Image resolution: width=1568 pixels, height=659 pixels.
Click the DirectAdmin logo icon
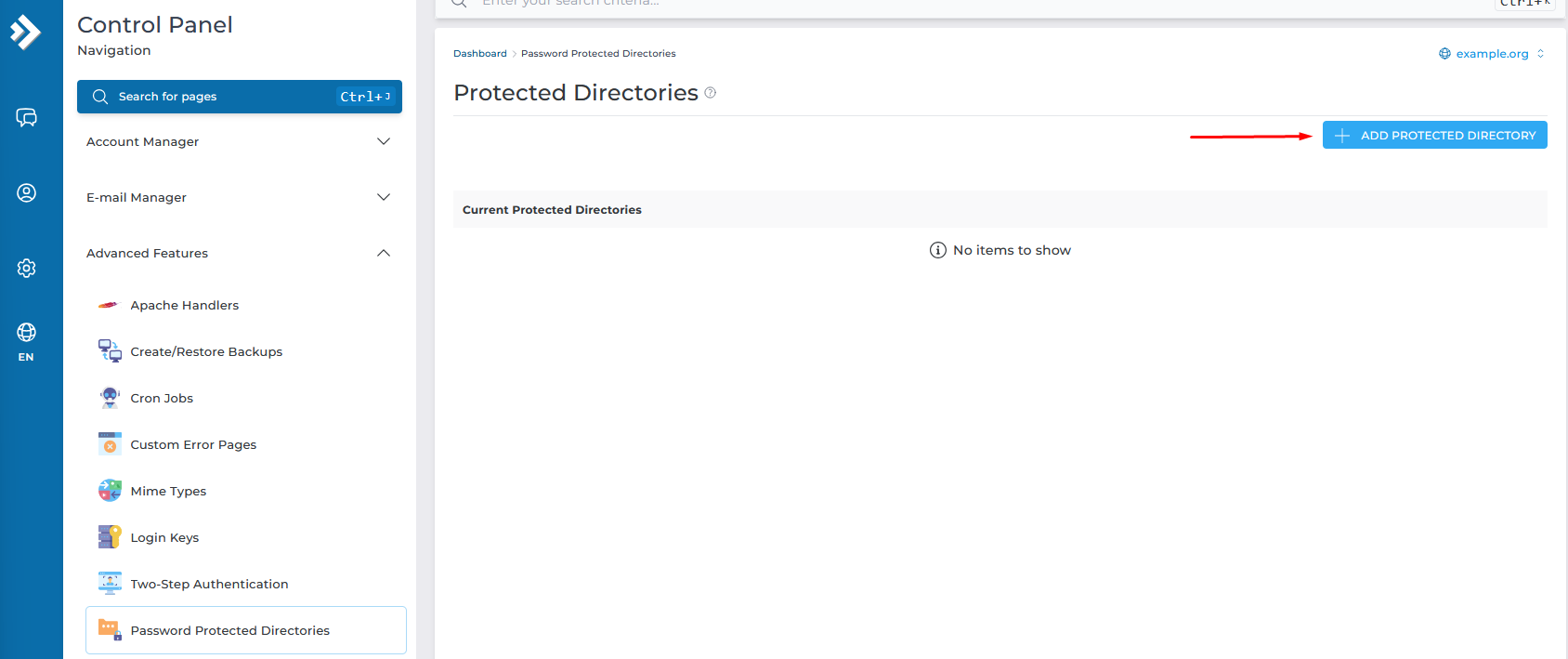coord(25,33)
